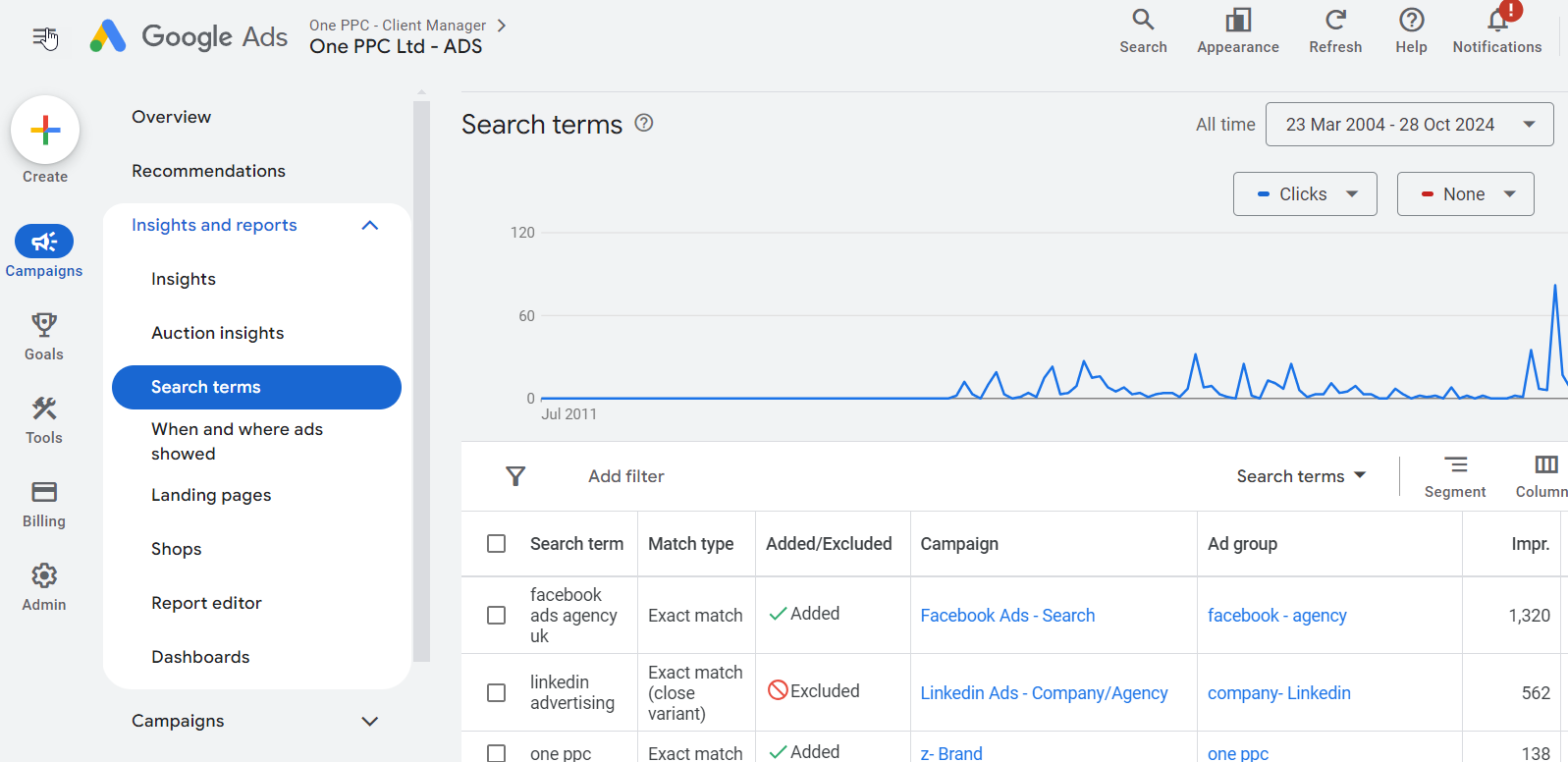Screen dimensions: 1568x762
Task: Open the Help question mark icon
Action: tap(1411, 20)
